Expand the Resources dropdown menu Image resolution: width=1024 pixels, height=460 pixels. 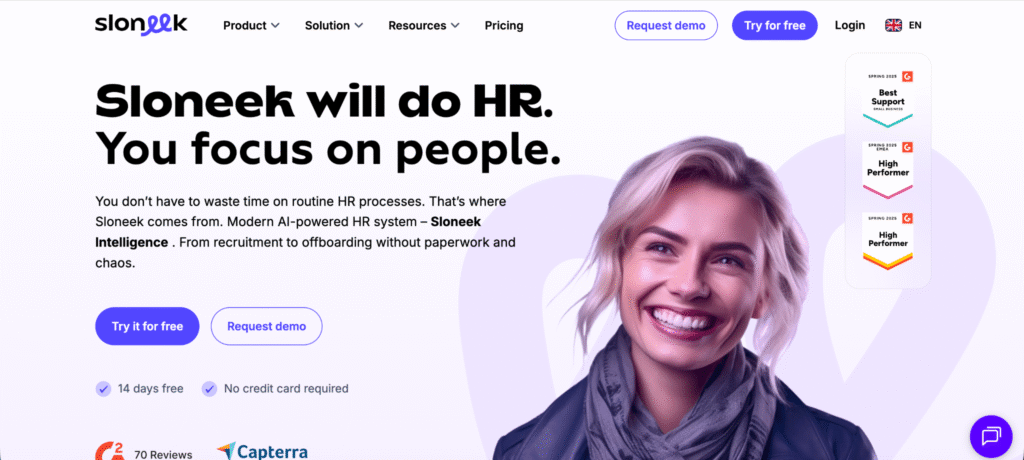coord(424,25)
